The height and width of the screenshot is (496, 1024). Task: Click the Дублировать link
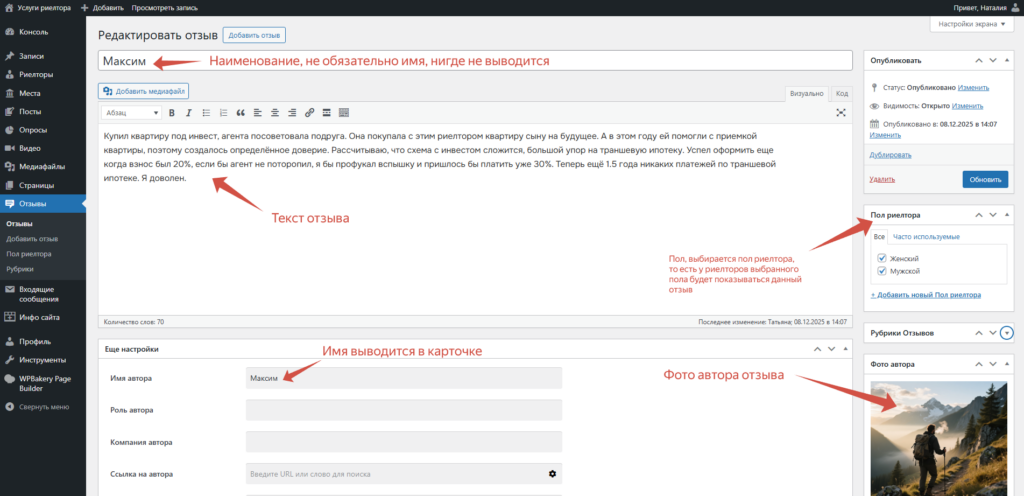tap(891, 155)
